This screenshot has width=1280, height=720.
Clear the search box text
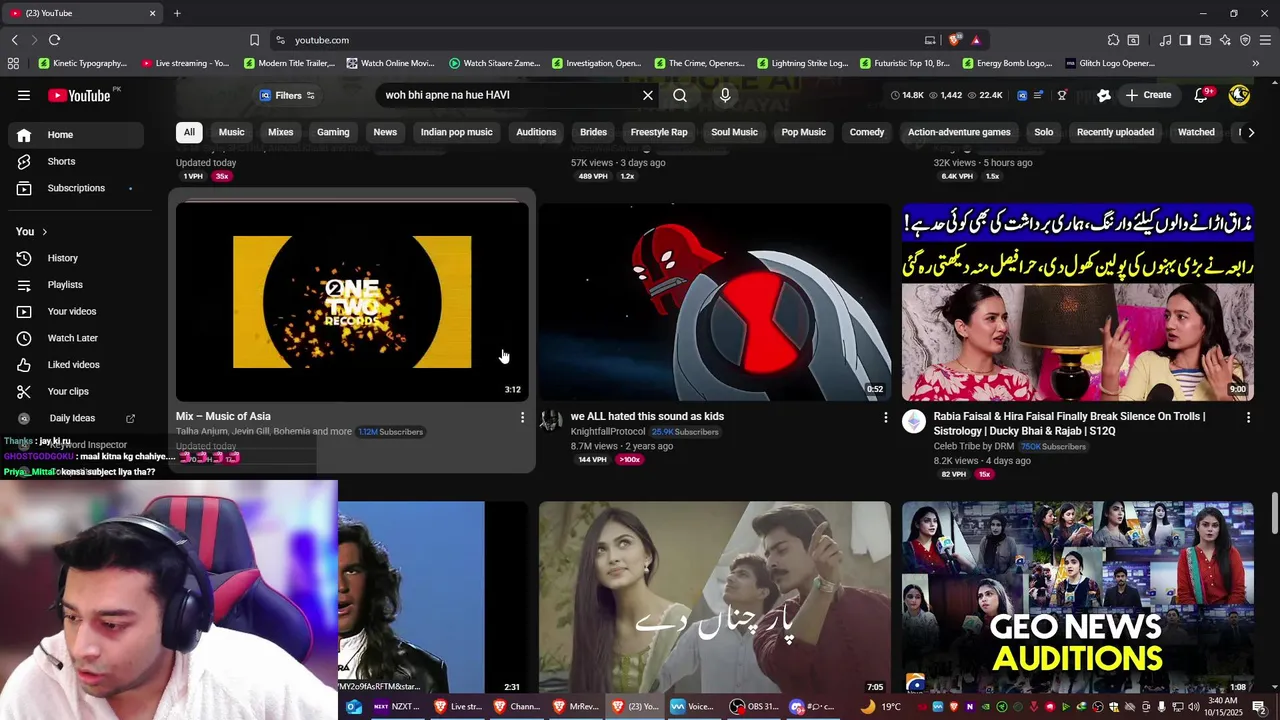(648, 95)
